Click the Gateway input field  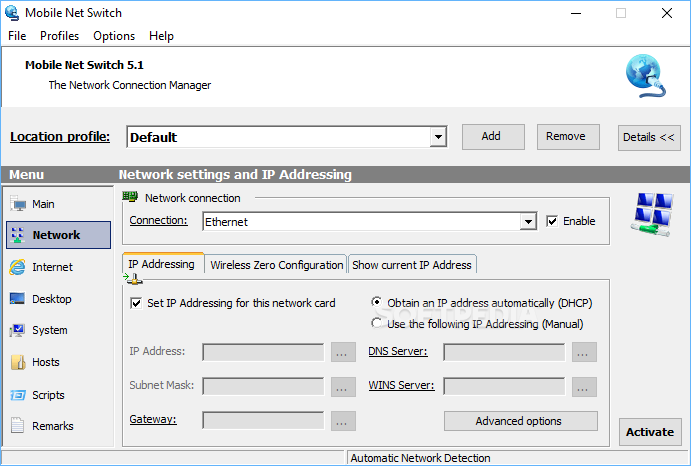click(x=263, y=420)
